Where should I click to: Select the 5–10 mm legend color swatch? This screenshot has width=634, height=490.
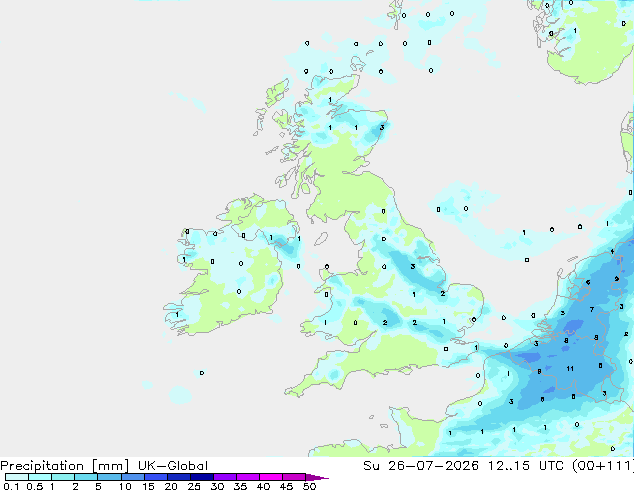pos(109,477)
